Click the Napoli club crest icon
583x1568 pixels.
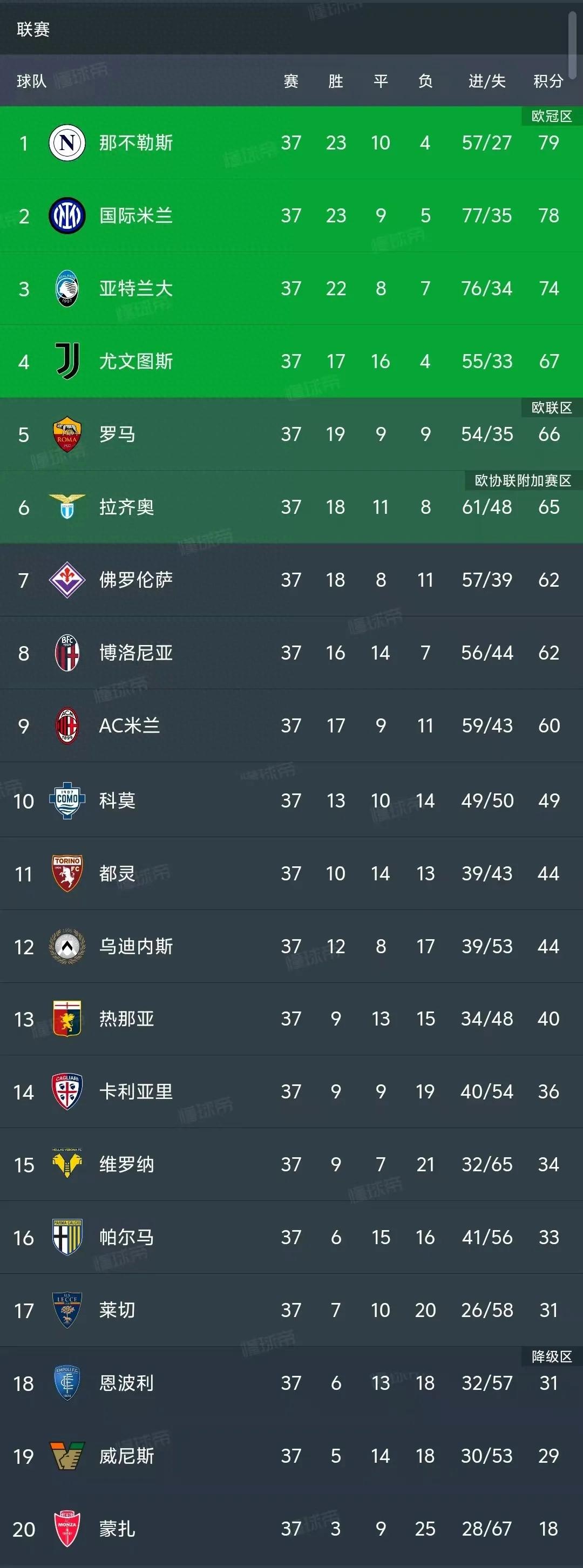[67, 142]
